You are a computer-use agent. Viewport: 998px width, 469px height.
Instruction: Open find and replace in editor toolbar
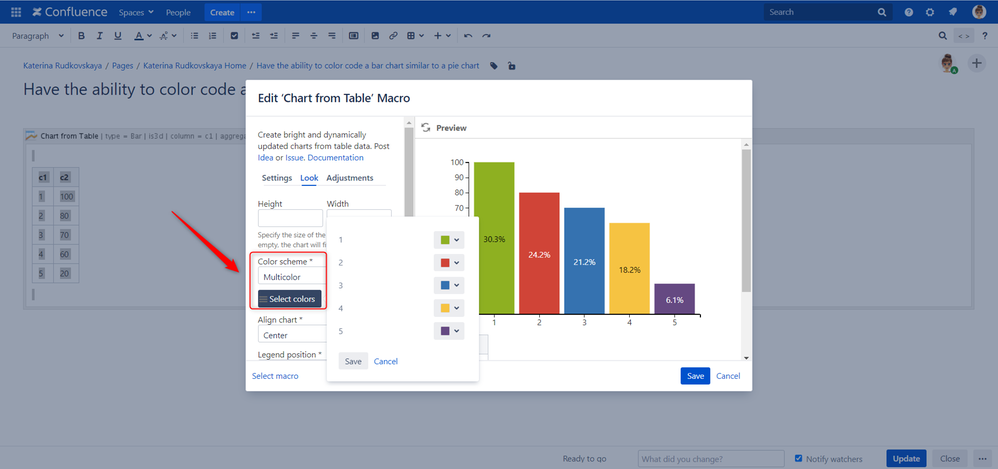pos(943,36)
